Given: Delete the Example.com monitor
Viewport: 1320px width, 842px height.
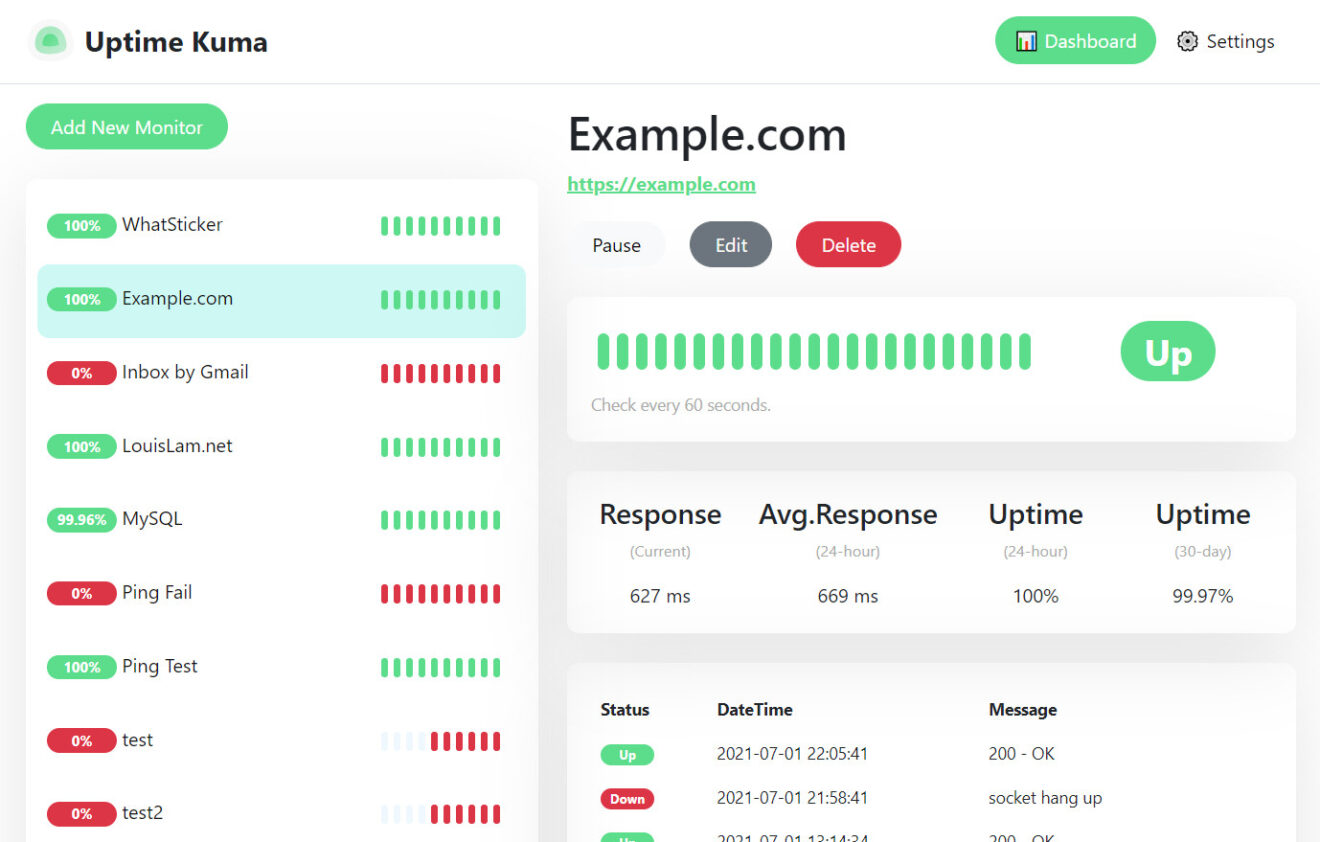Looking at the screenshot, I should 848,244.
